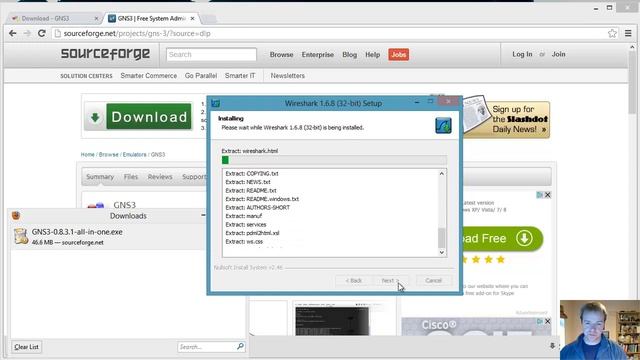Reload the SourceForge page

click(x=42, y=33)
